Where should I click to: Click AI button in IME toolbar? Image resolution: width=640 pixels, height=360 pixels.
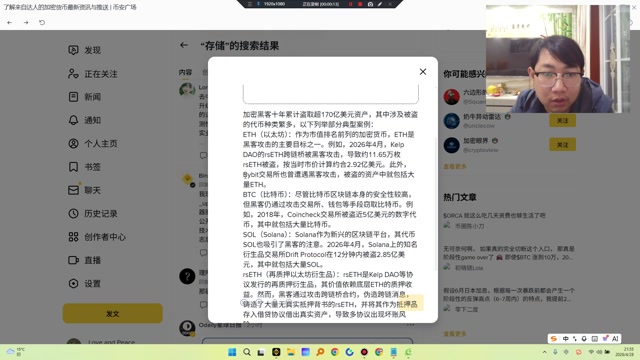click(615, 338)
